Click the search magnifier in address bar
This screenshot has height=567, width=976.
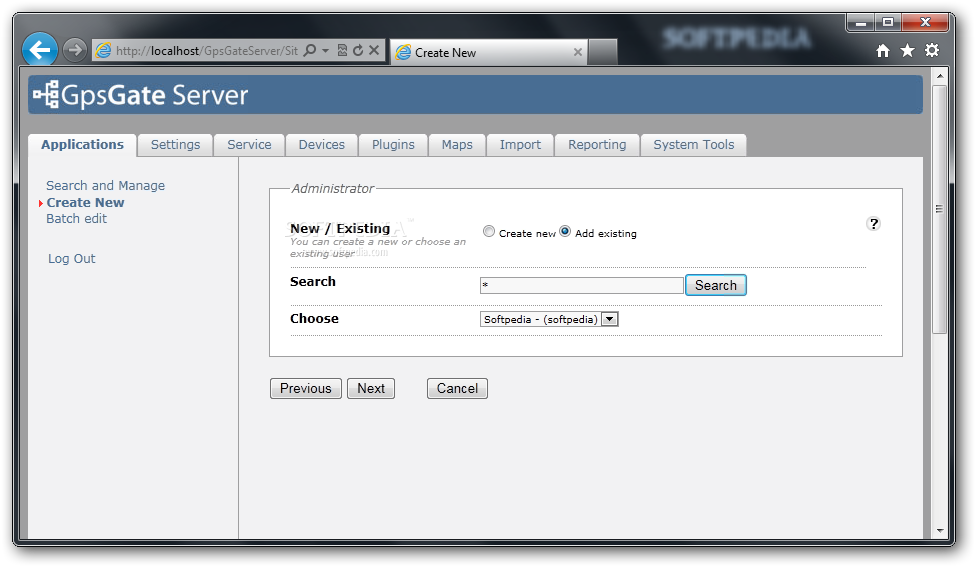309,50
